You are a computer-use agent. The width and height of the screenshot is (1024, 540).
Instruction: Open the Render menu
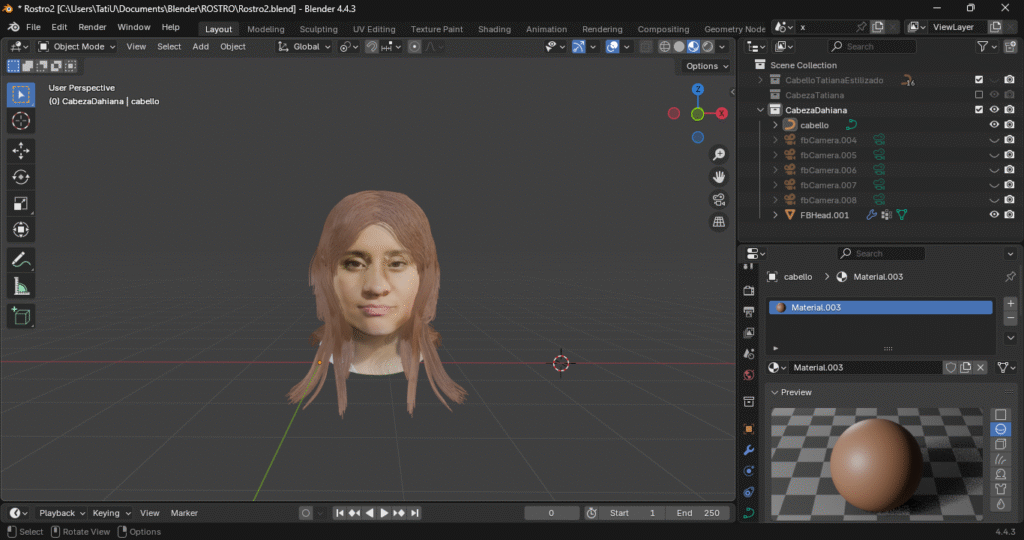(x=92, y=27)
